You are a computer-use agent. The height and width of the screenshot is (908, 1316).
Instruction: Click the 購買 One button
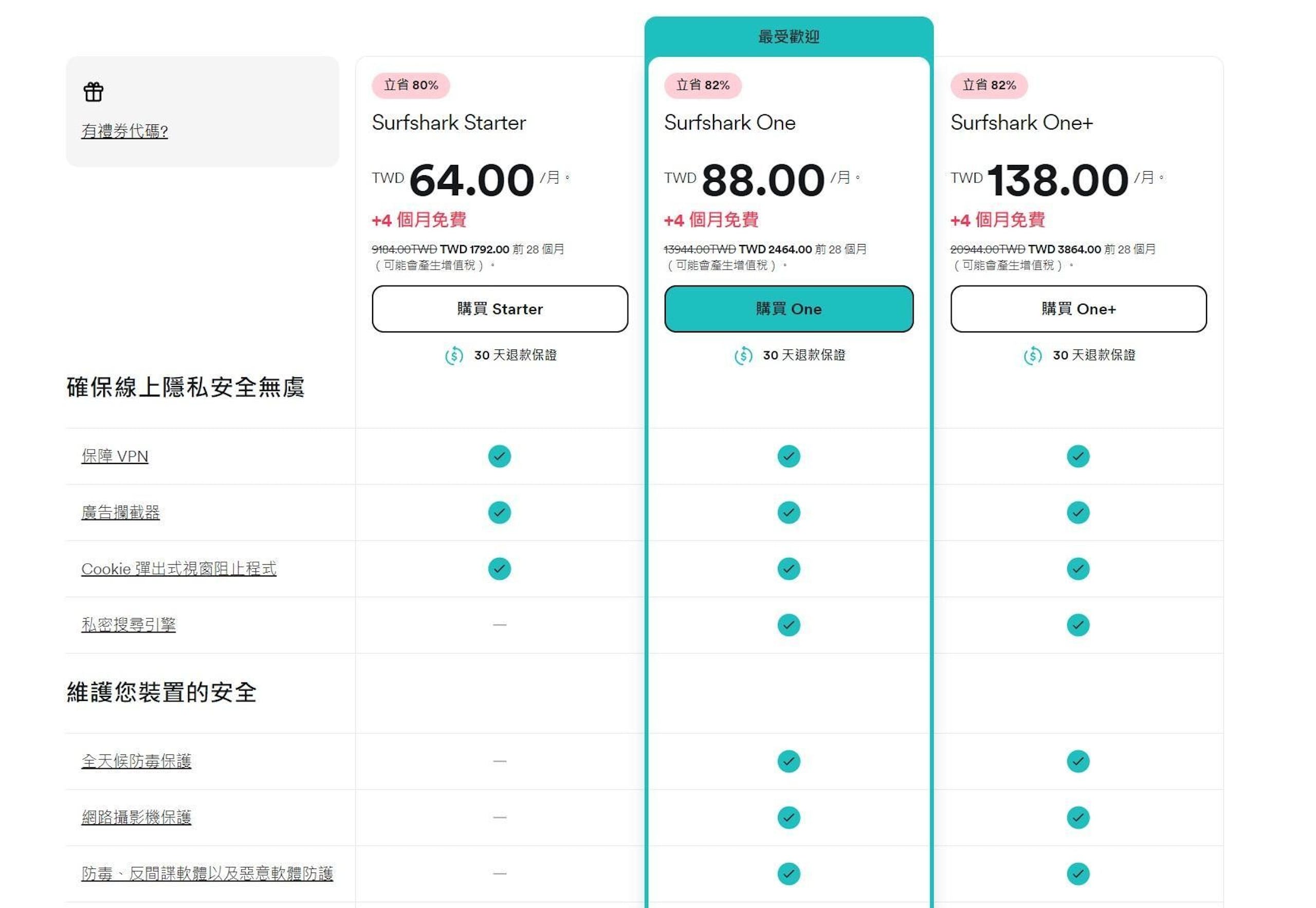789,309
